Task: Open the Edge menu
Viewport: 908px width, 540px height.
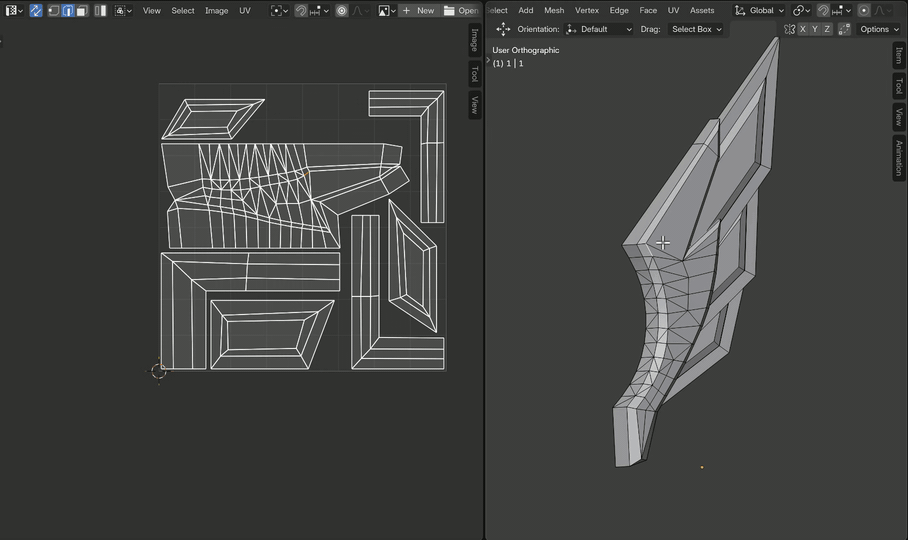Action: (619, 10)
